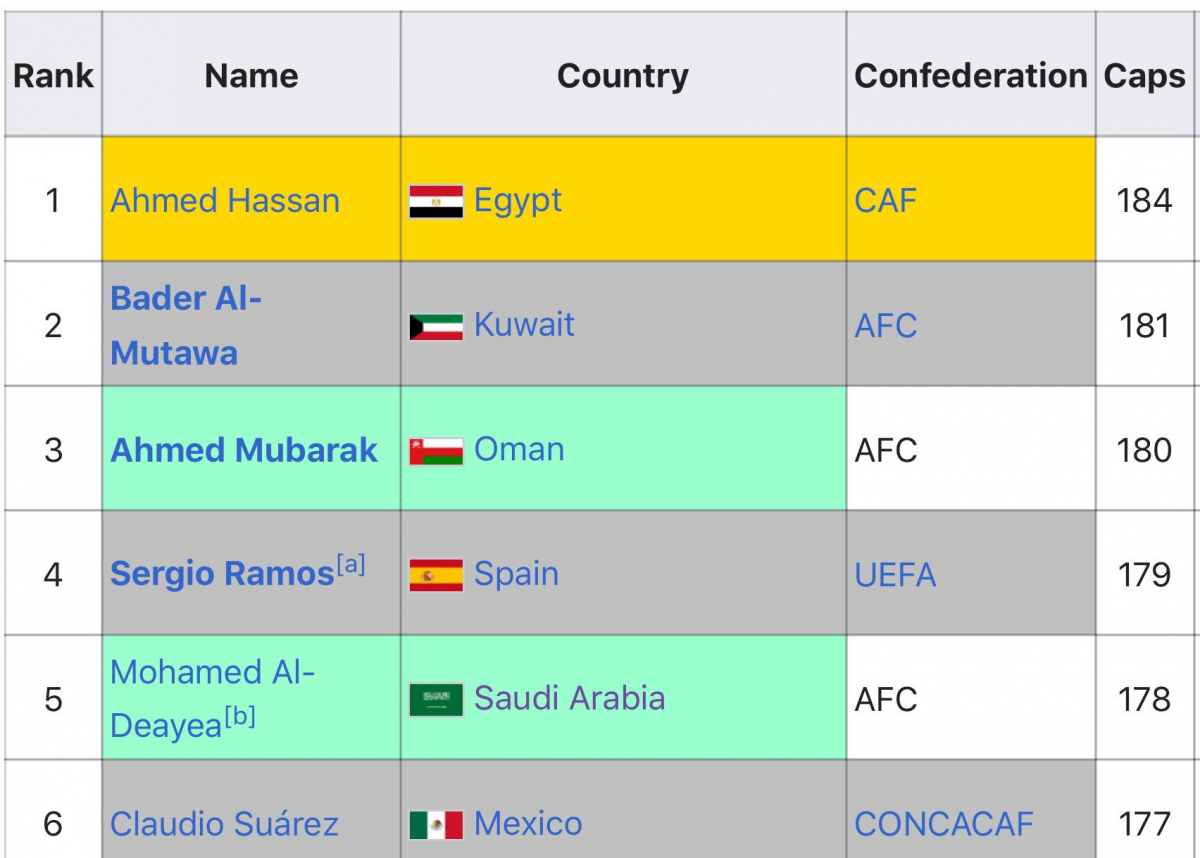Viewport: 1200px width, 858px height.
Task: Click the Saudi Arabia flag icon
Action: click(x=436, y=699)
